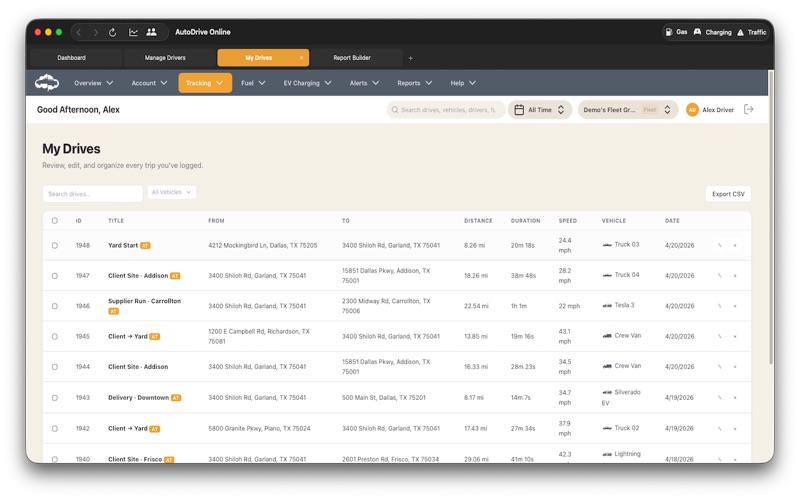Click the magnifier icon in global search
This screenshot has height=500, width=800.
coord(395,110)
